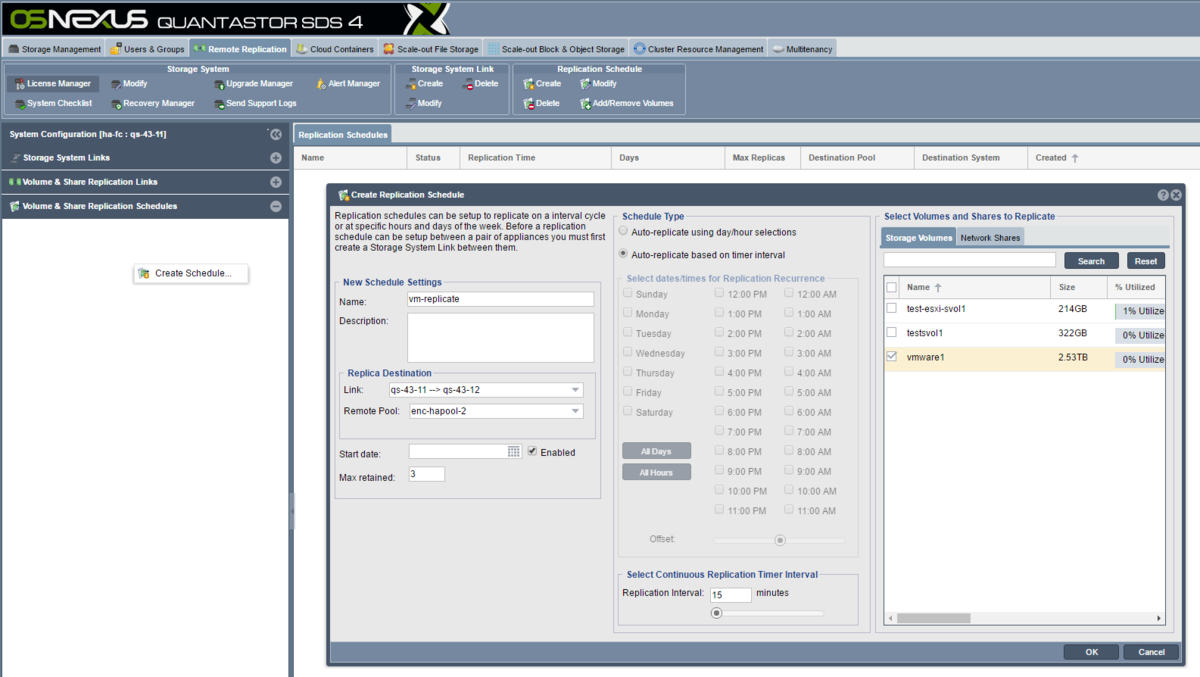The image size is (1200, 677).
Task: Open License Manager in Storage System
Action: click(53, 84)
